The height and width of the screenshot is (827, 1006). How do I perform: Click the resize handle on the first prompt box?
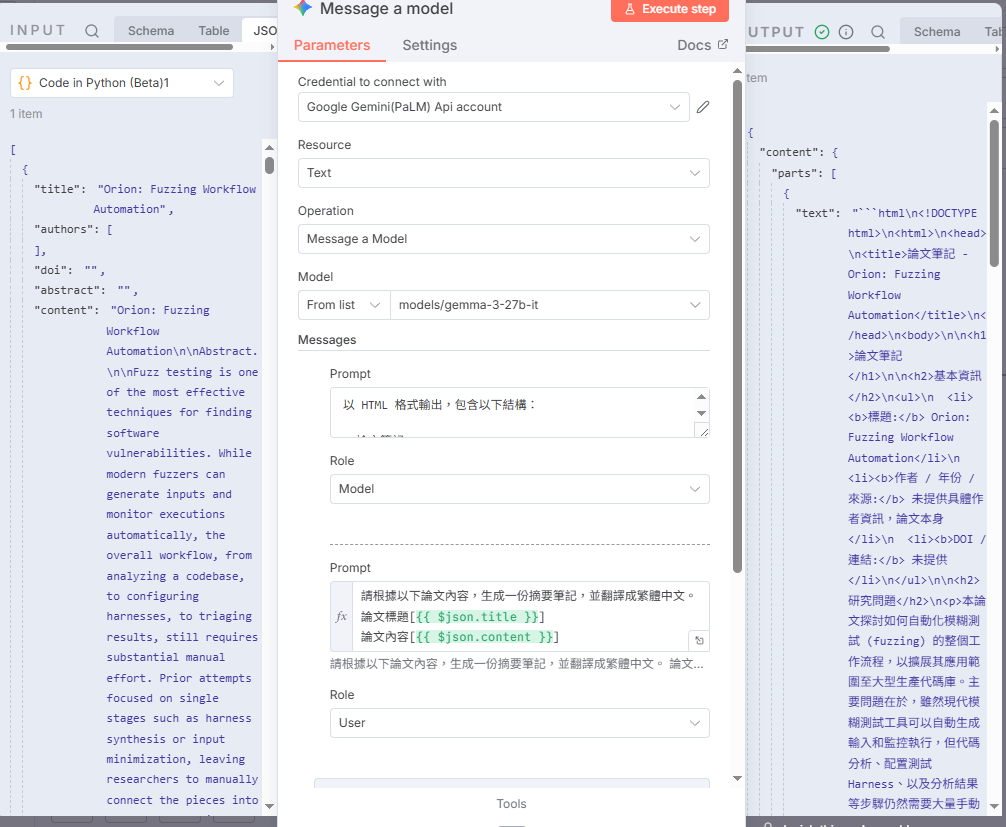pyautogui.click(x=704, y=431)
